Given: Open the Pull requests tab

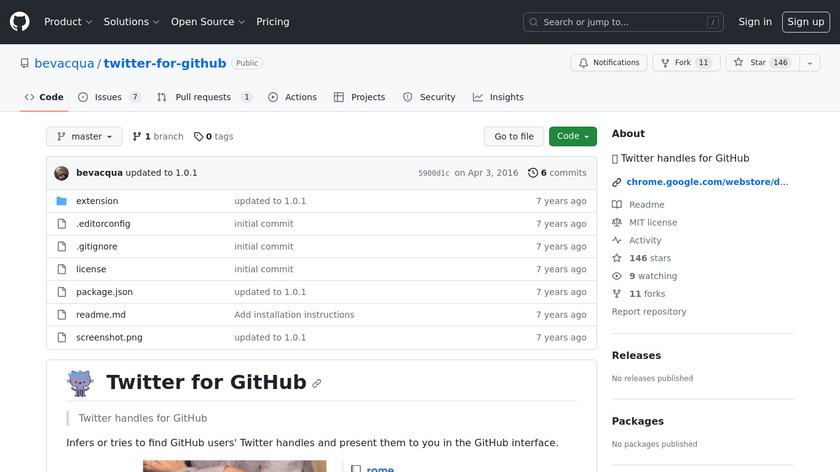Looking at the screenshot, I should pos(204,97).
